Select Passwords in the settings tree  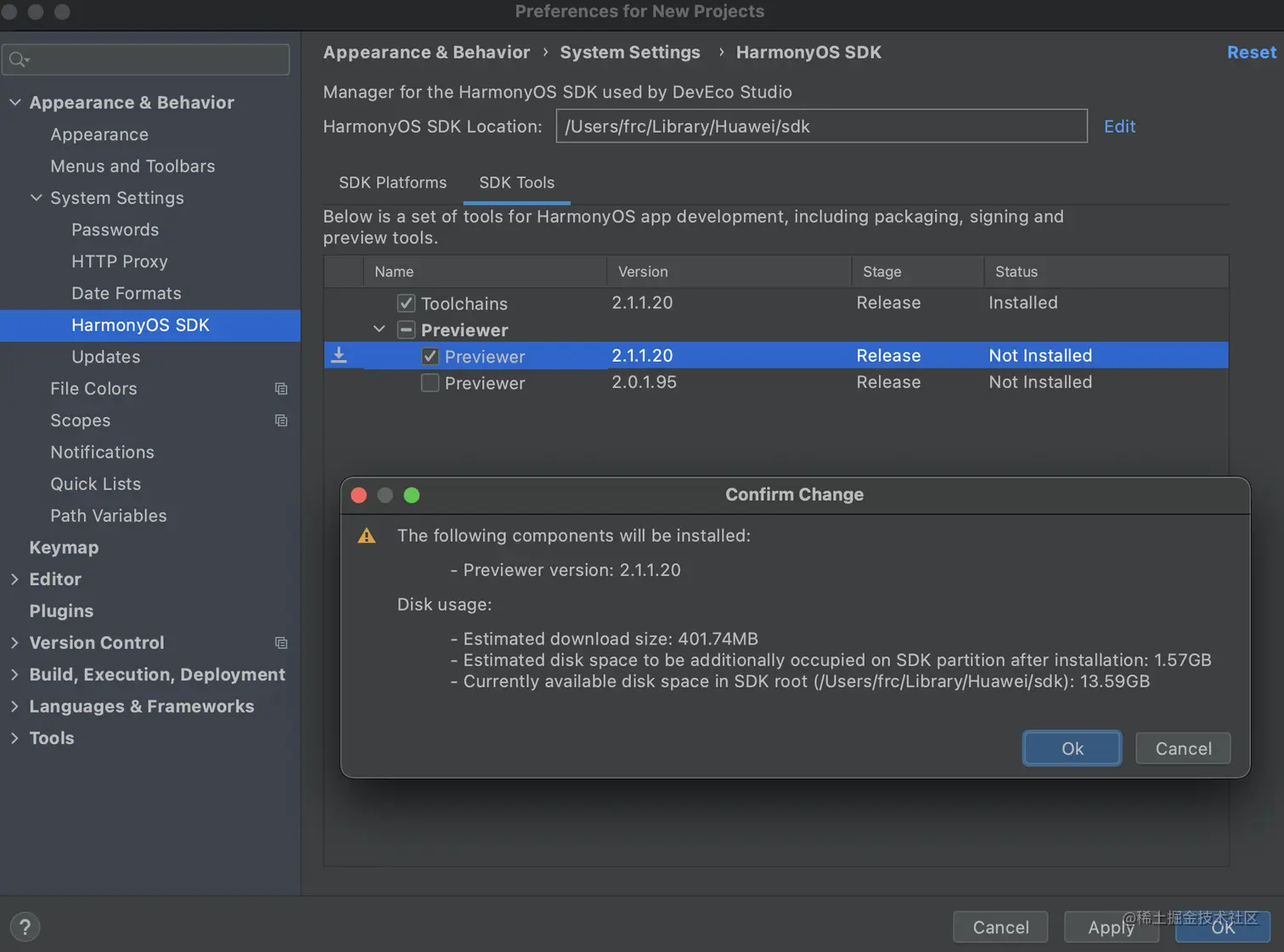[x=115, y=230]
